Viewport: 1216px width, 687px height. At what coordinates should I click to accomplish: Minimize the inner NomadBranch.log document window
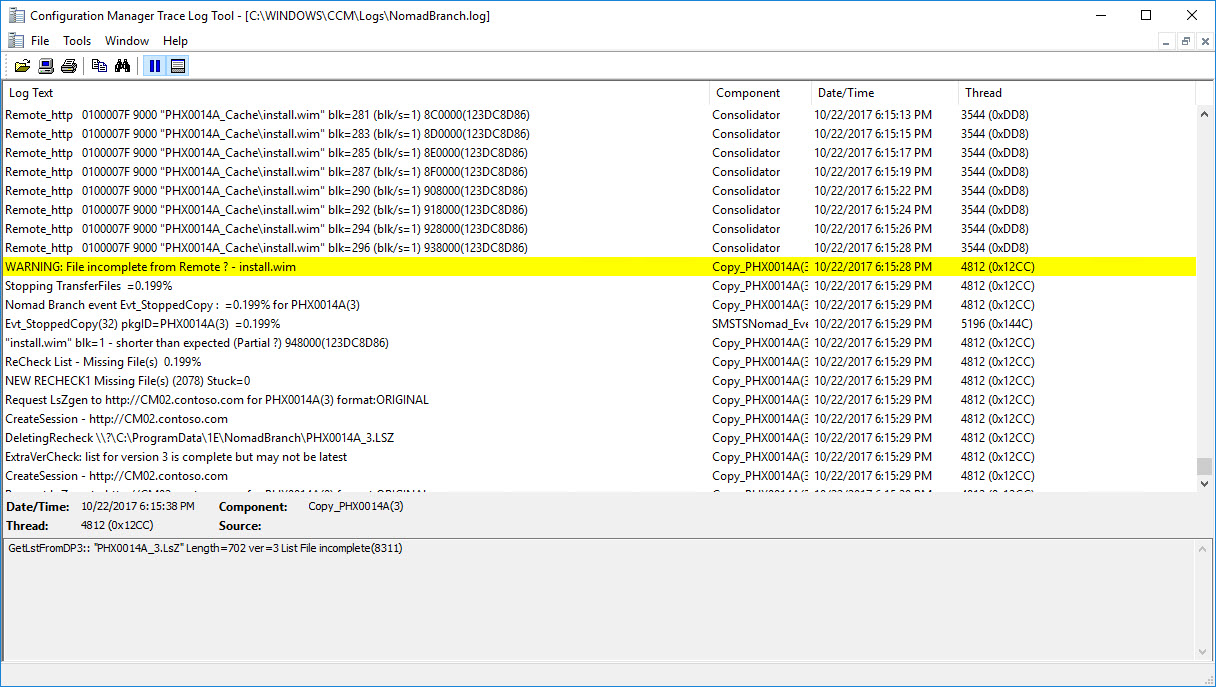click(1166, 41)
